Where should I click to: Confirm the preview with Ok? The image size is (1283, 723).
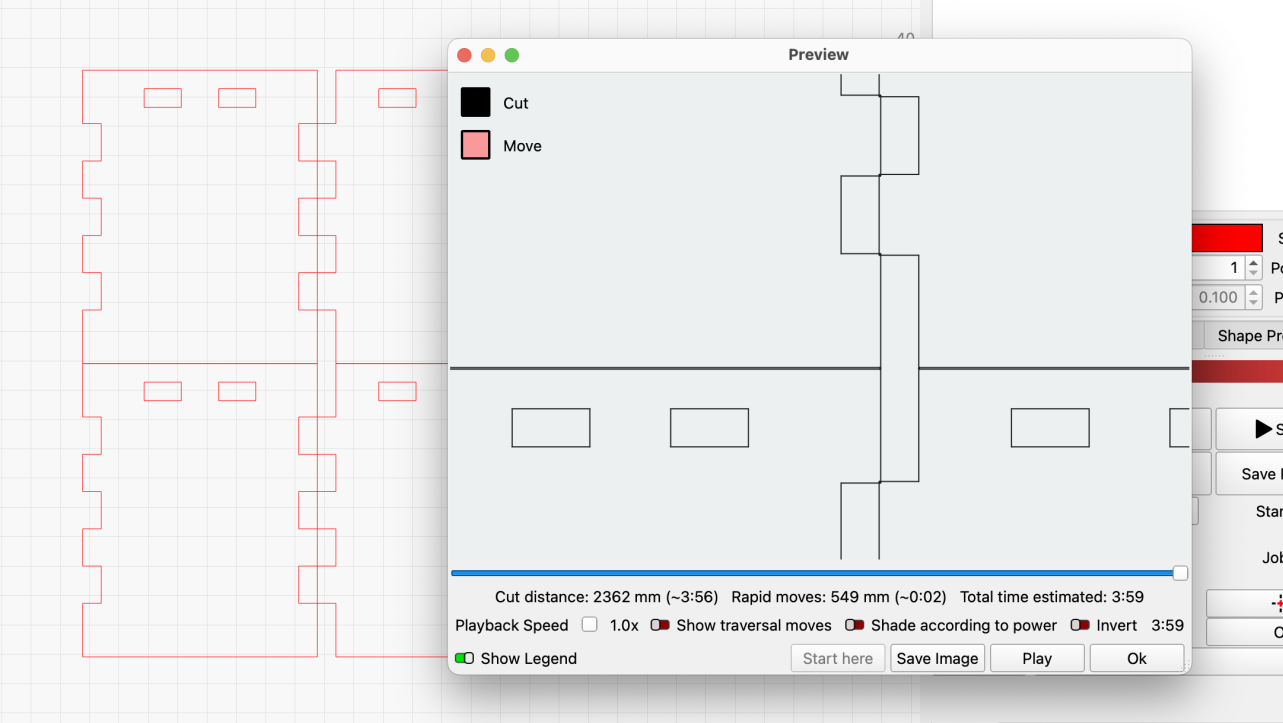point(1136,658)
